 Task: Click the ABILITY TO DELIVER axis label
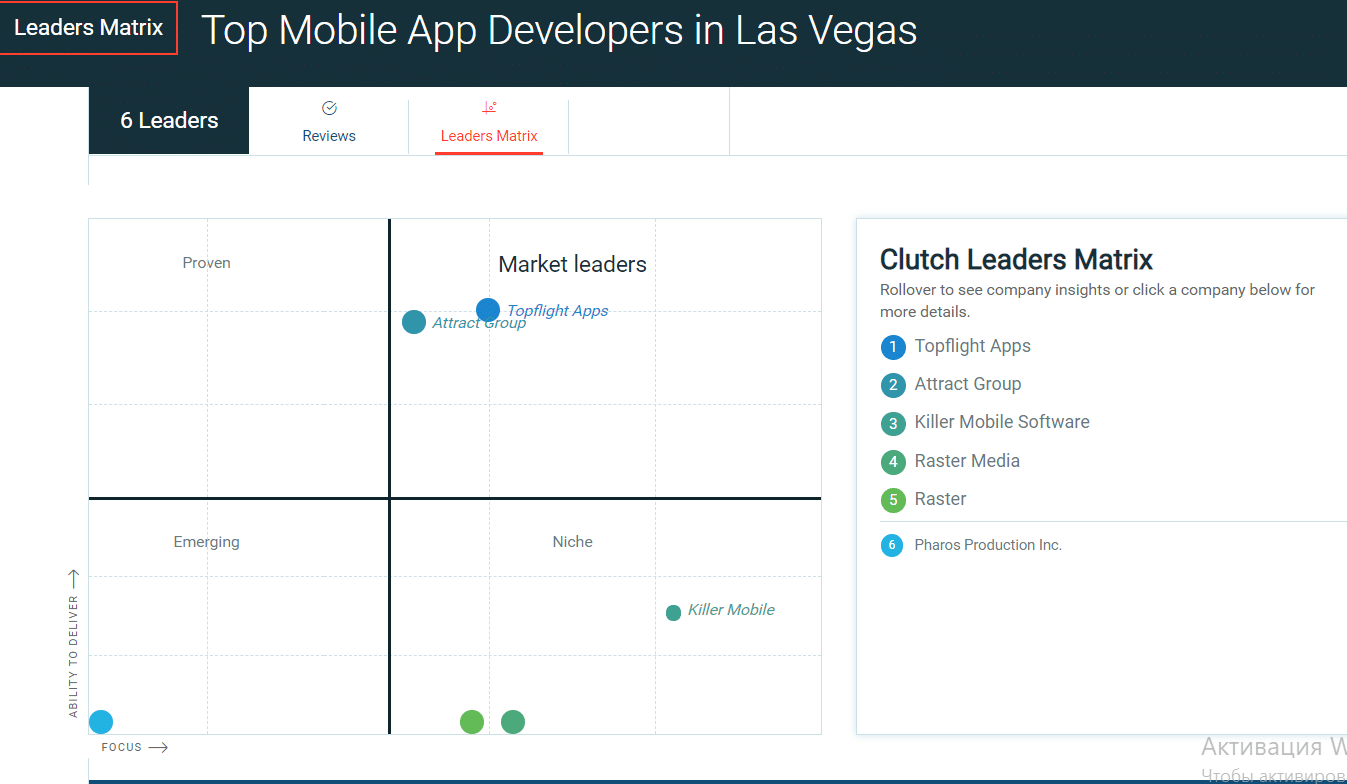pyautogui.click(x=73, y=657)
